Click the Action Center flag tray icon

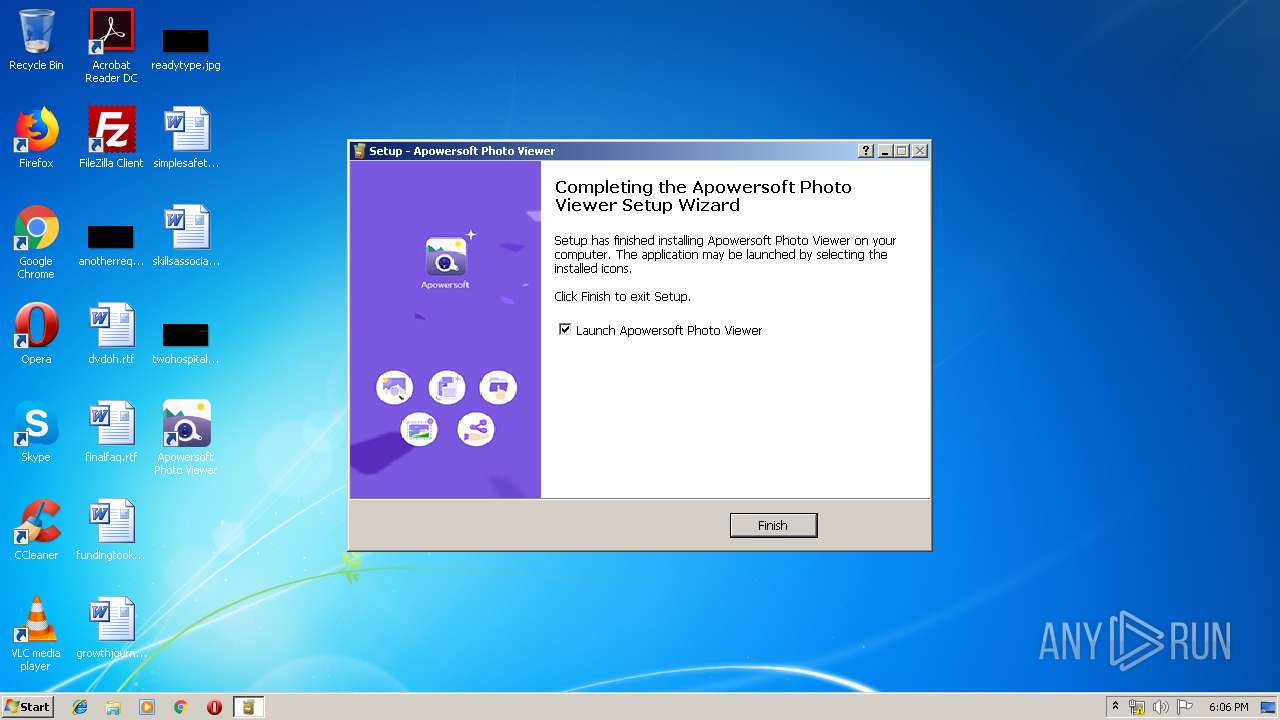click(x=1184, y=707)
